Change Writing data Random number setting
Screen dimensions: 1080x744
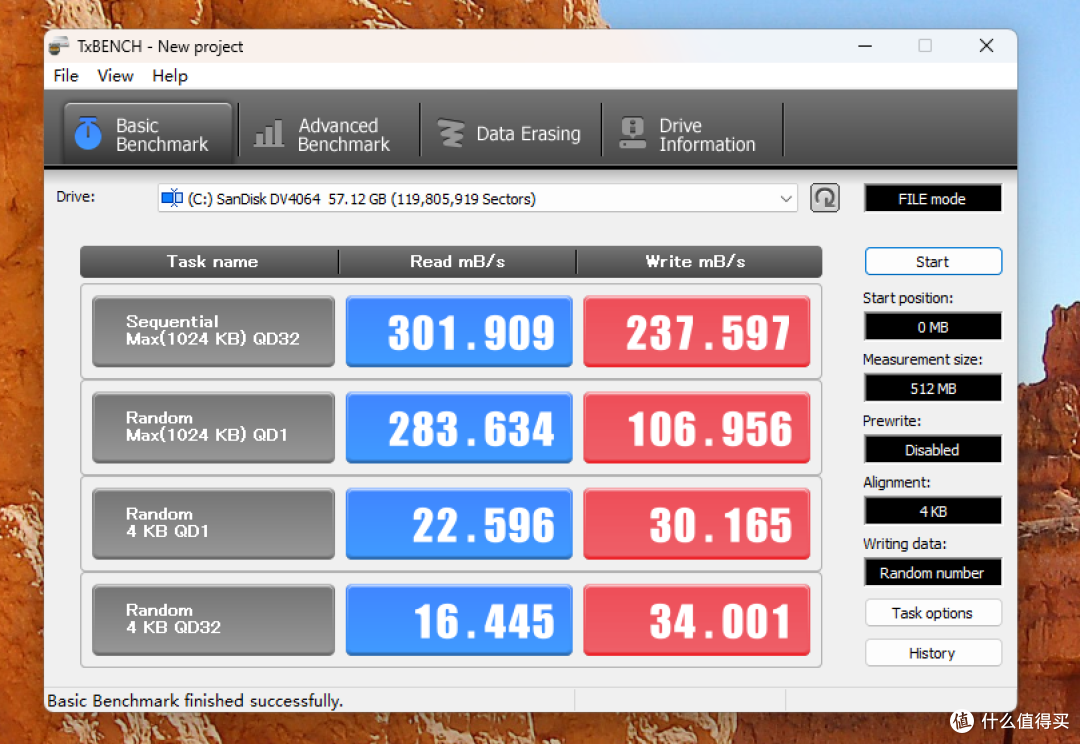tap(933, 572)
